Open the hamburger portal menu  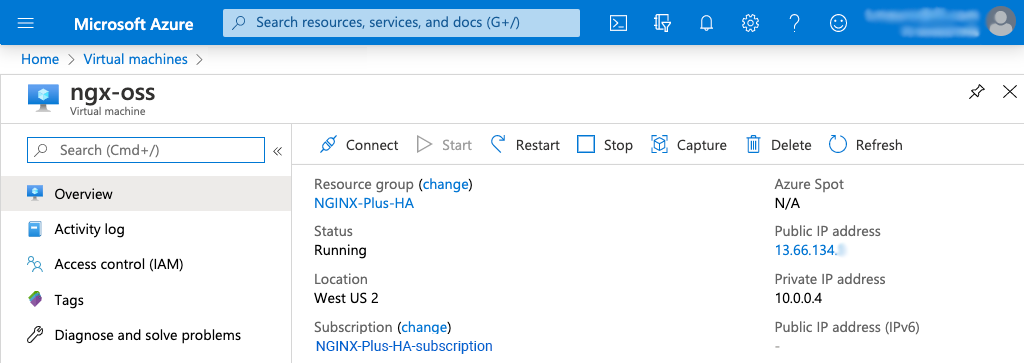pyautogui.click(x=25, y=24)
